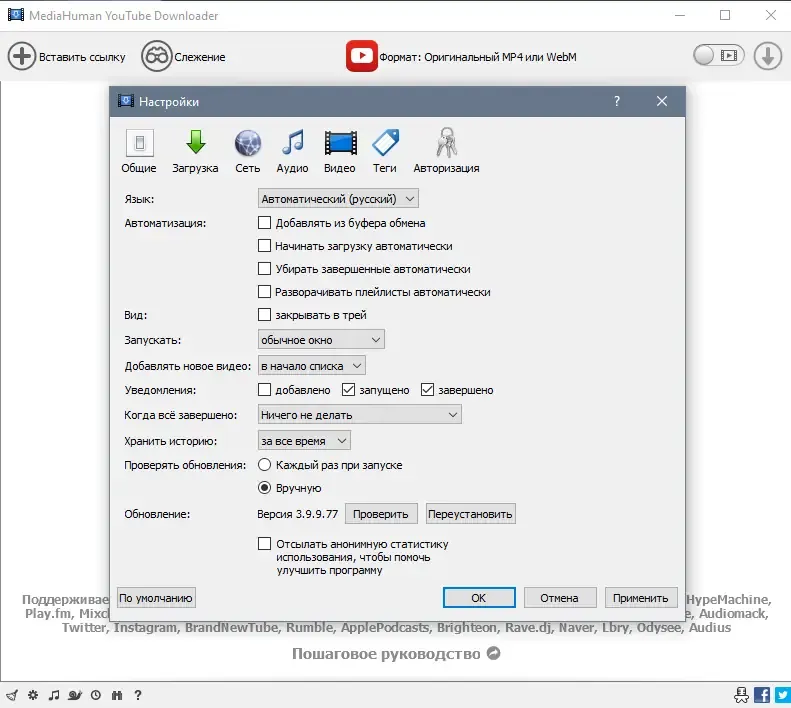Viewport: 791px width, 708px height.
Task: Click the 'Вставить ссылку' label
Action: pyautogui.click(x=82, y=57)
